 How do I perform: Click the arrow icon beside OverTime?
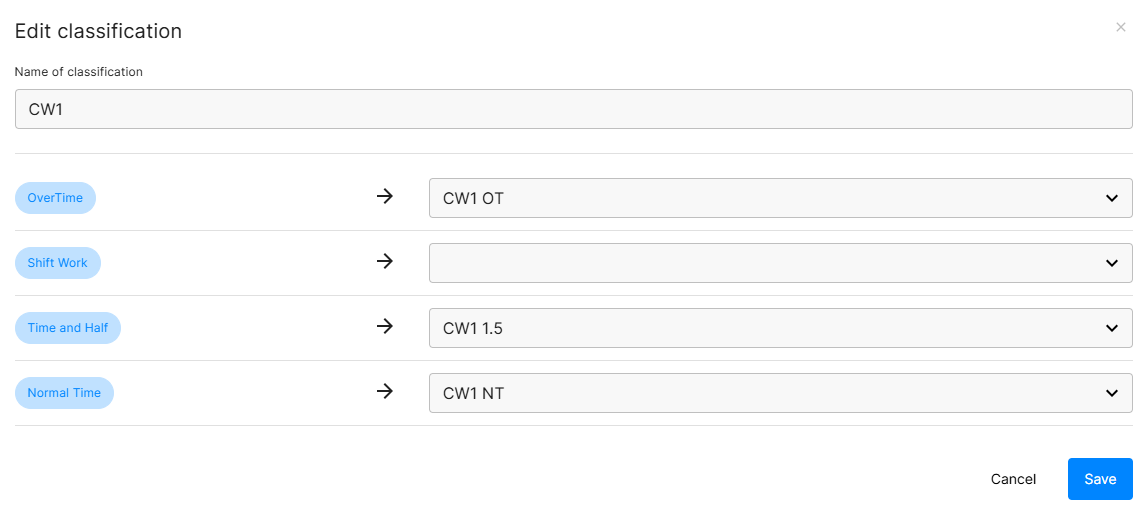(x=385, y=197)
